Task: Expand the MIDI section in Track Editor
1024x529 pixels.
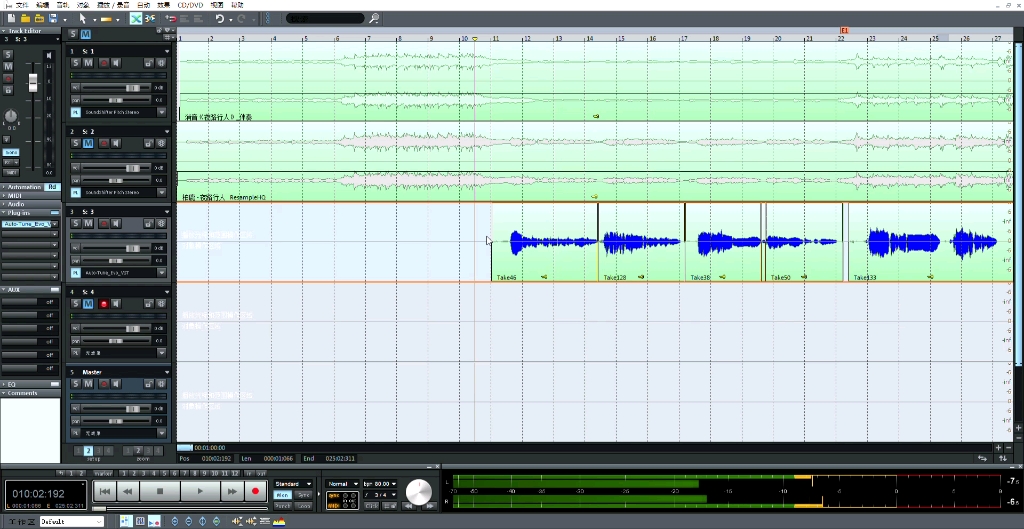Action: (4, 195)
